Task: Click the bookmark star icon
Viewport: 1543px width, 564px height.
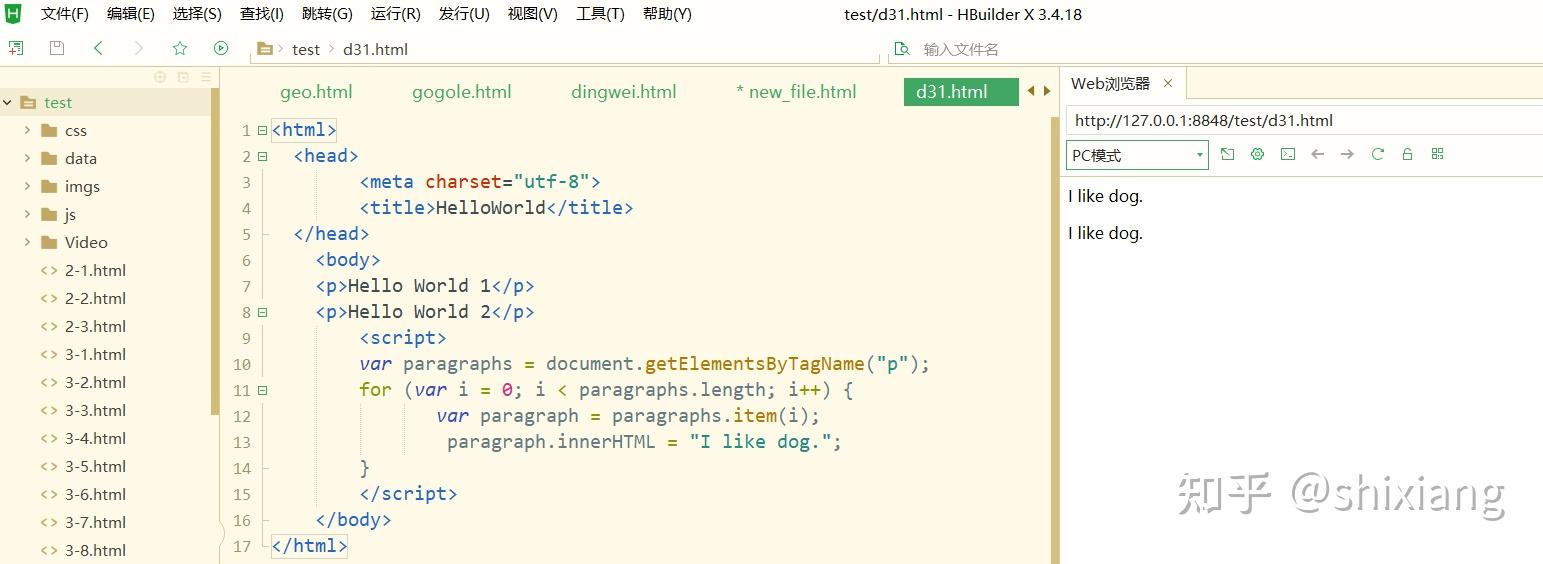Action: click(x=180, y=48)
